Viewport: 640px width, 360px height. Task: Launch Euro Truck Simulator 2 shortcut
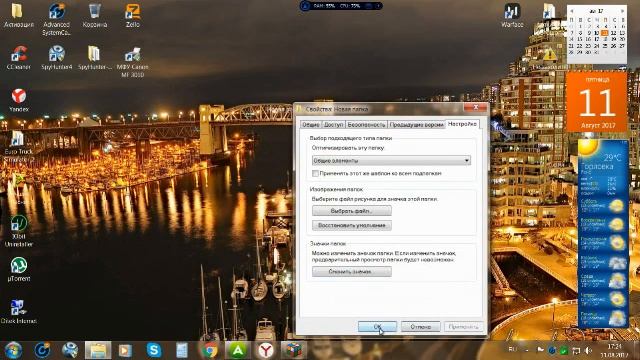[x=18, y=146]
